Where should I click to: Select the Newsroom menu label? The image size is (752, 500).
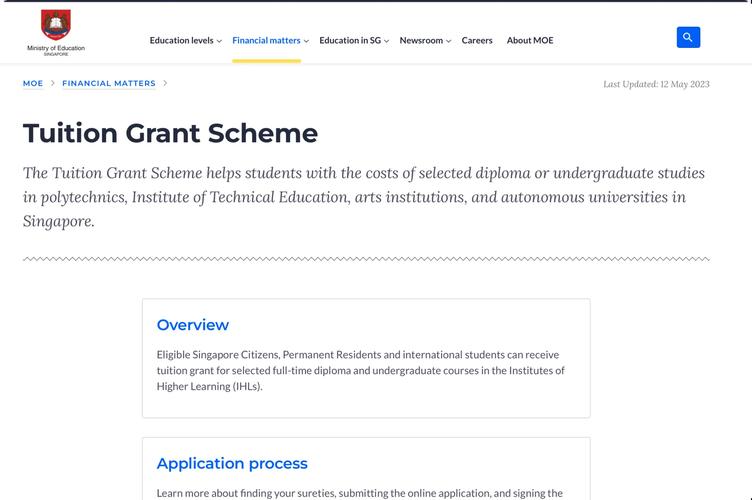[x=421, y=40]
